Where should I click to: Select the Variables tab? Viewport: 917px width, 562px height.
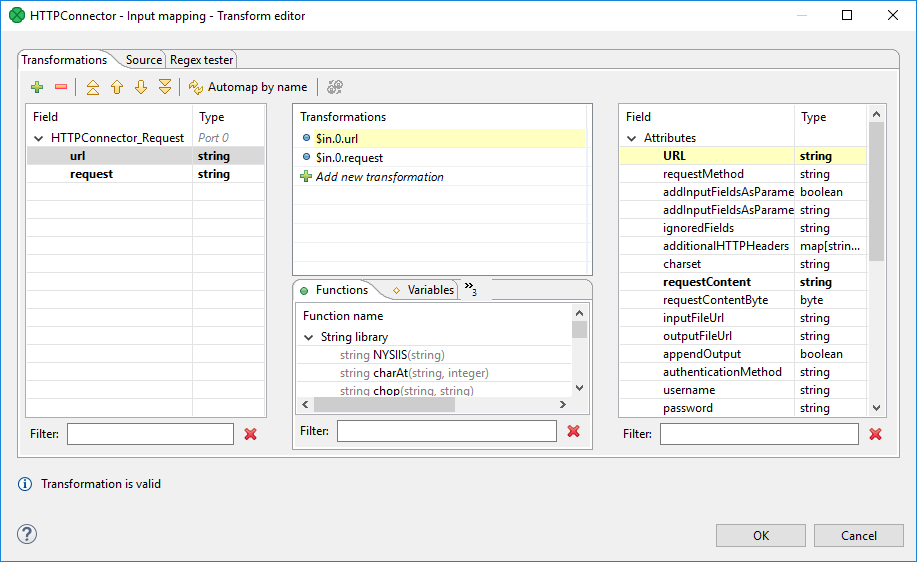coord(425,290)
